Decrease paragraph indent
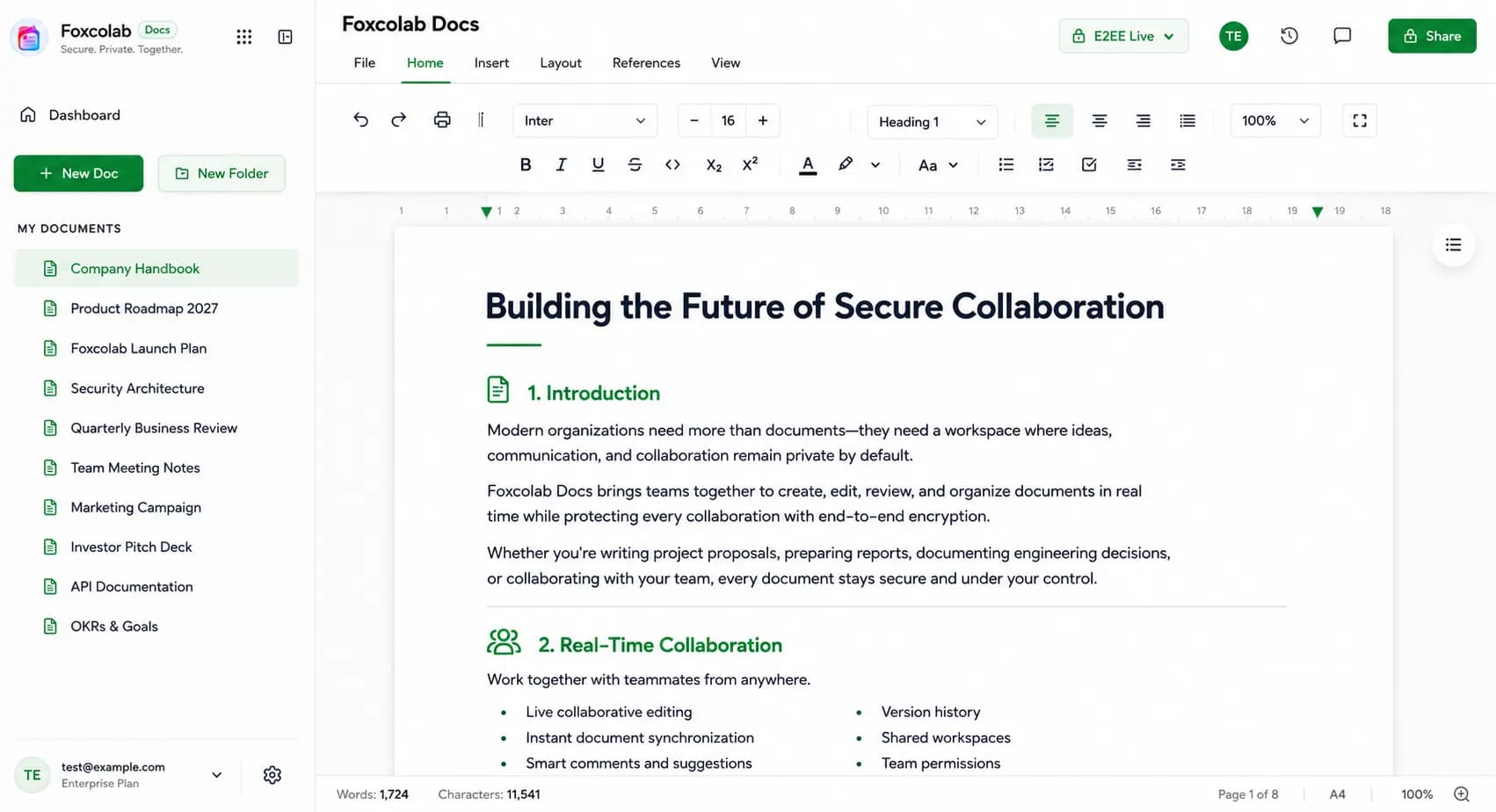Image resolution: width=1496 pixels, height=812 pixels. click(x=1135, y=165)
